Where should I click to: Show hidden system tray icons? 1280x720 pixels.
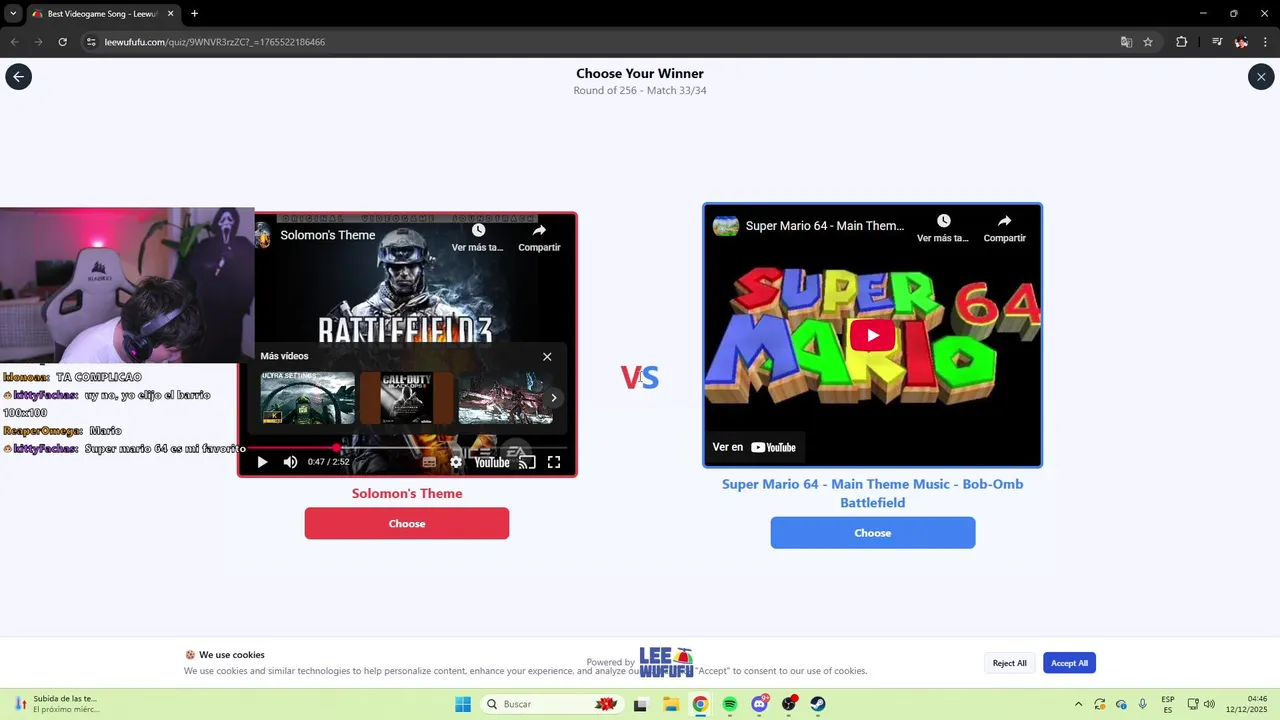pyautogui.click(x=1078, y=704)
